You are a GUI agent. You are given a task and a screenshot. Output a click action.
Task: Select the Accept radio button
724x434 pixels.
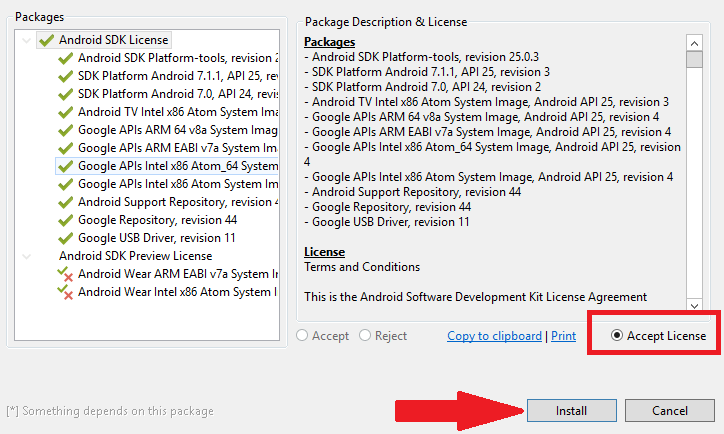[x=302, y=335]
